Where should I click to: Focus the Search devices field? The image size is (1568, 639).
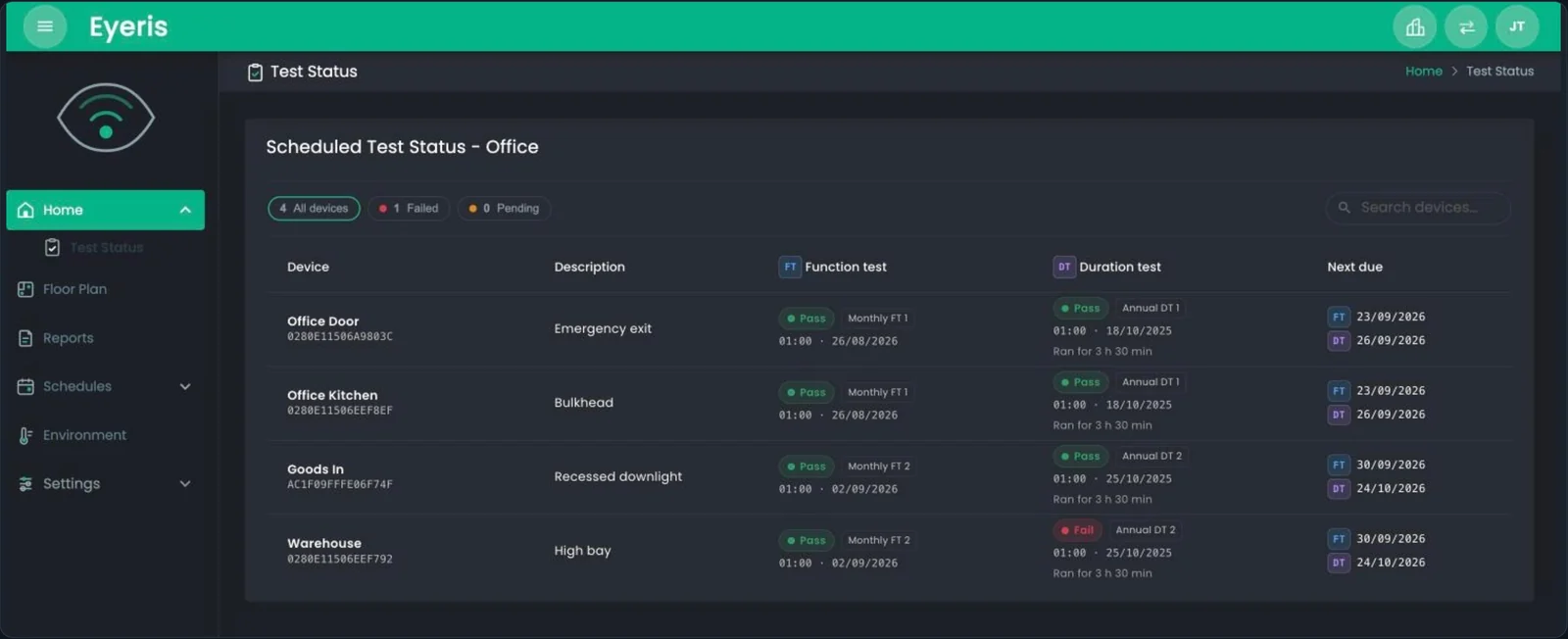tap(1418, 208)
